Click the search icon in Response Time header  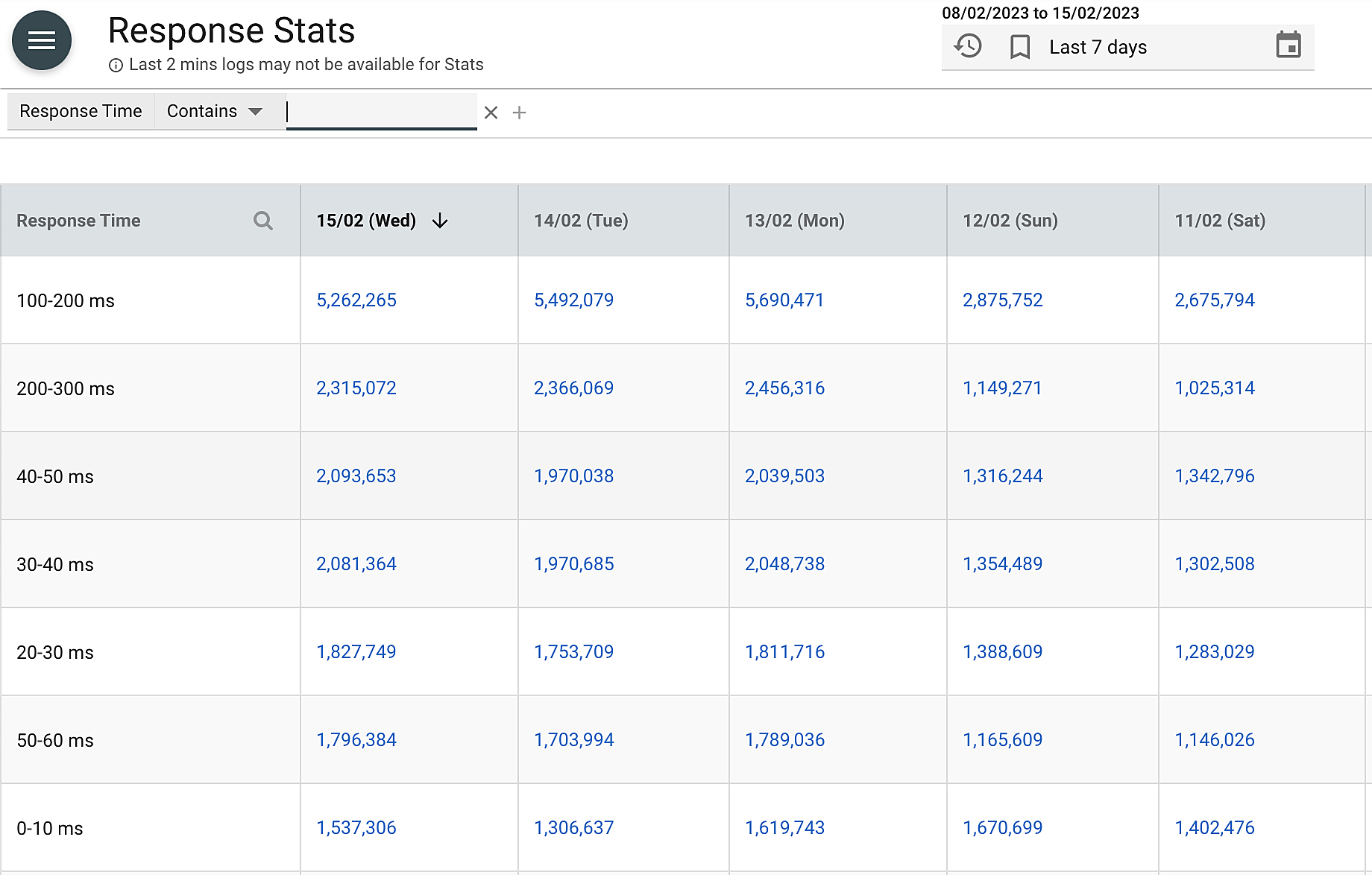(x=262, y=221)
